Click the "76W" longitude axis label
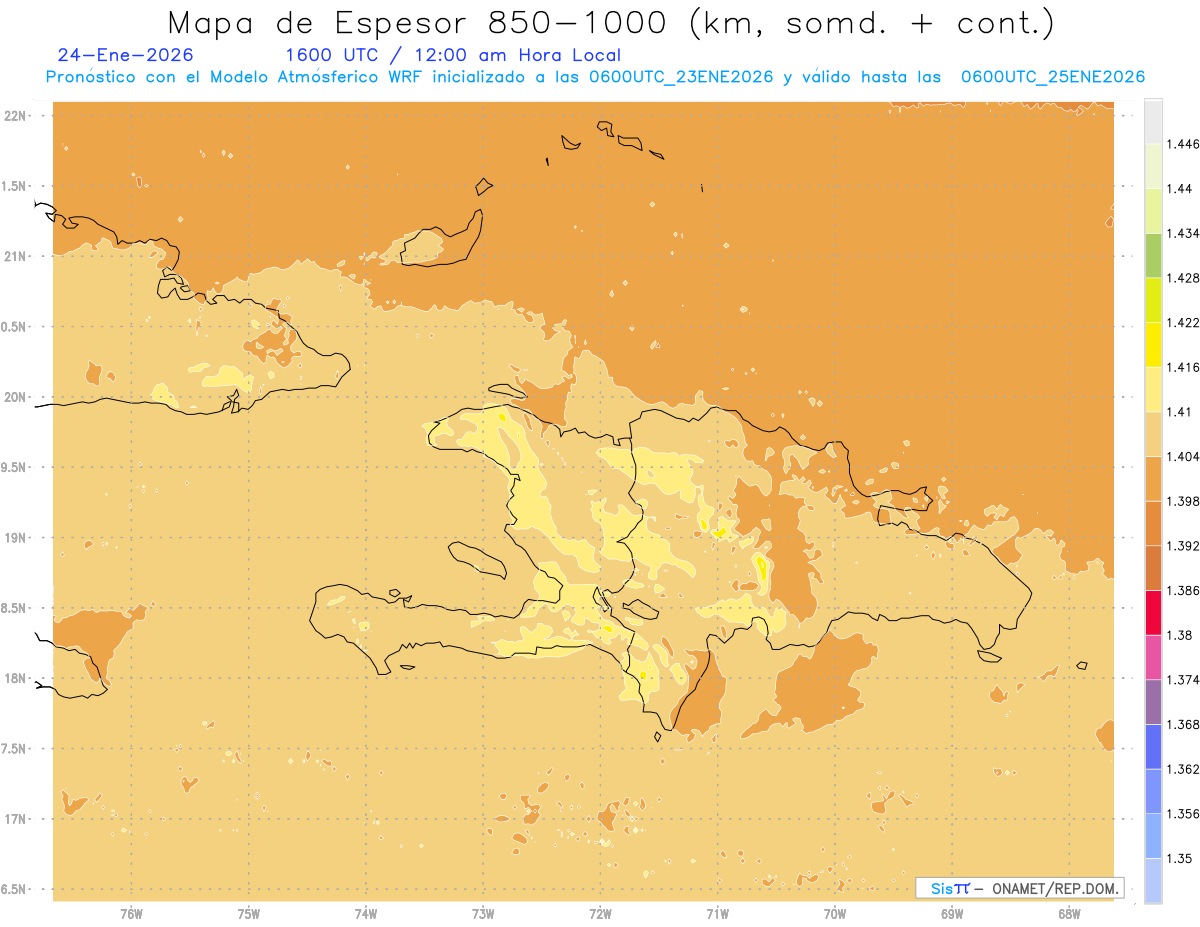The width and height of the screenshot is (1200, 927). [x=131, y=914]
